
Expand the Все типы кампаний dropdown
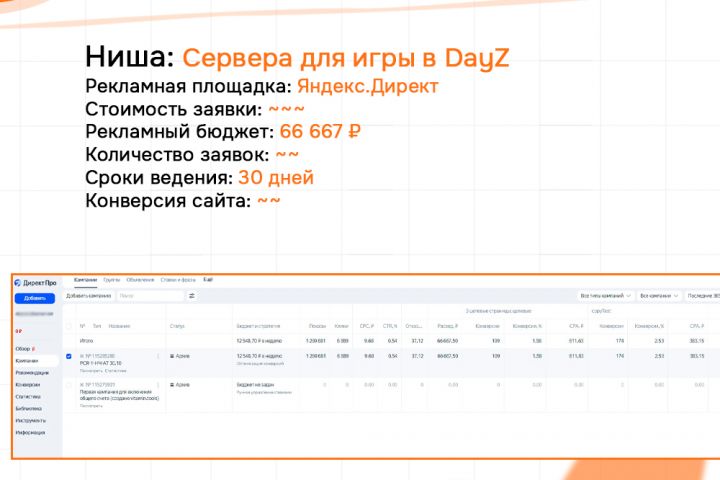[x=605, y=296]
